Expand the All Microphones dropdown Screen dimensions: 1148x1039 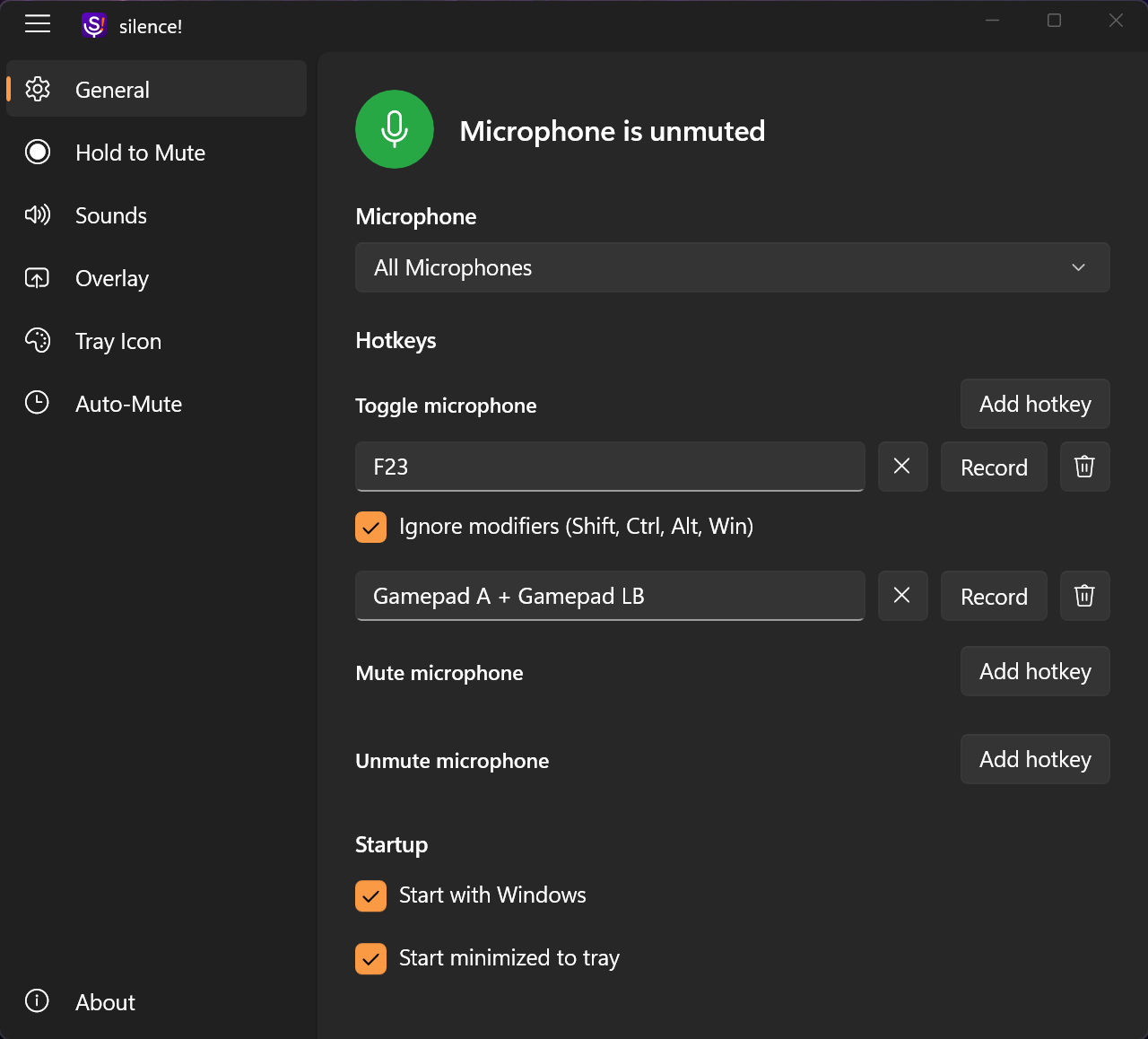[732, 267]
